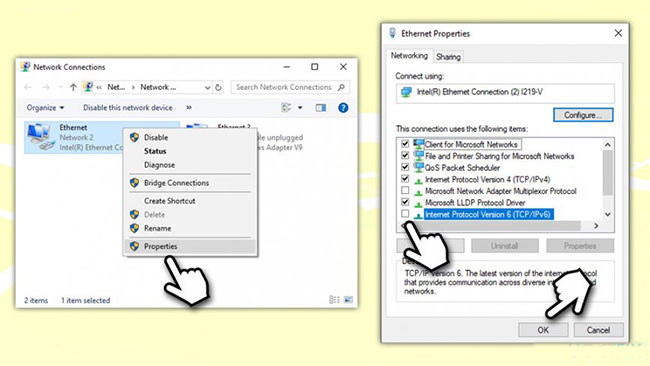Click the QoS Packet Scheduler icon
The image size is (650, 366).
click(x=418, y=167)
